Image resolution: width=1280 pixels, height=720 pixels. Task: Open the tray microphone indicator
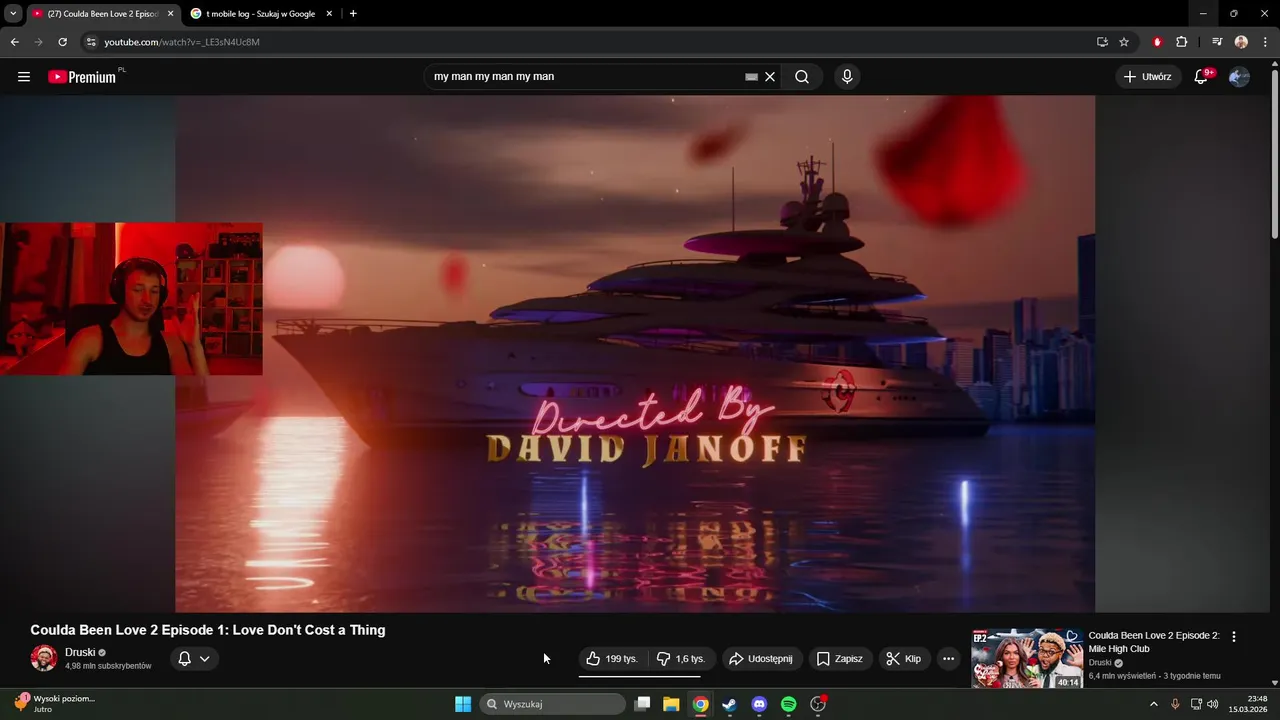[x=1175, y=704]
